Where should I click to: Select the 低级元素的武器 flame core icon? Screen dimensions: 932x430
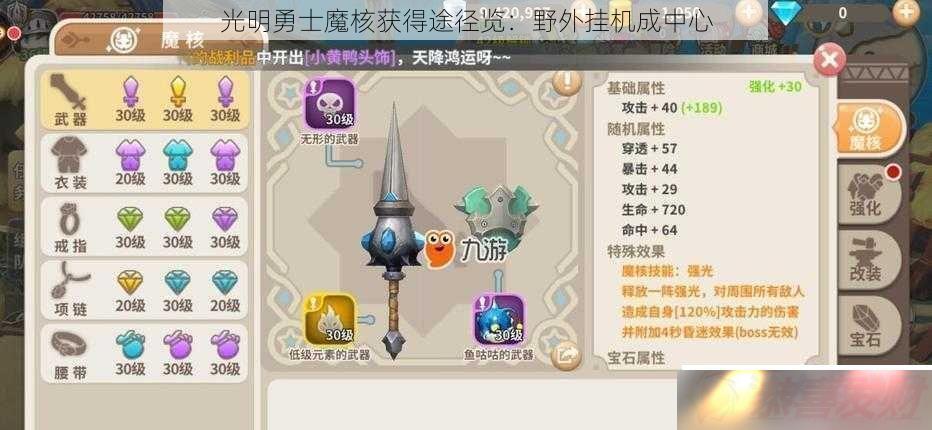(330, 319)
